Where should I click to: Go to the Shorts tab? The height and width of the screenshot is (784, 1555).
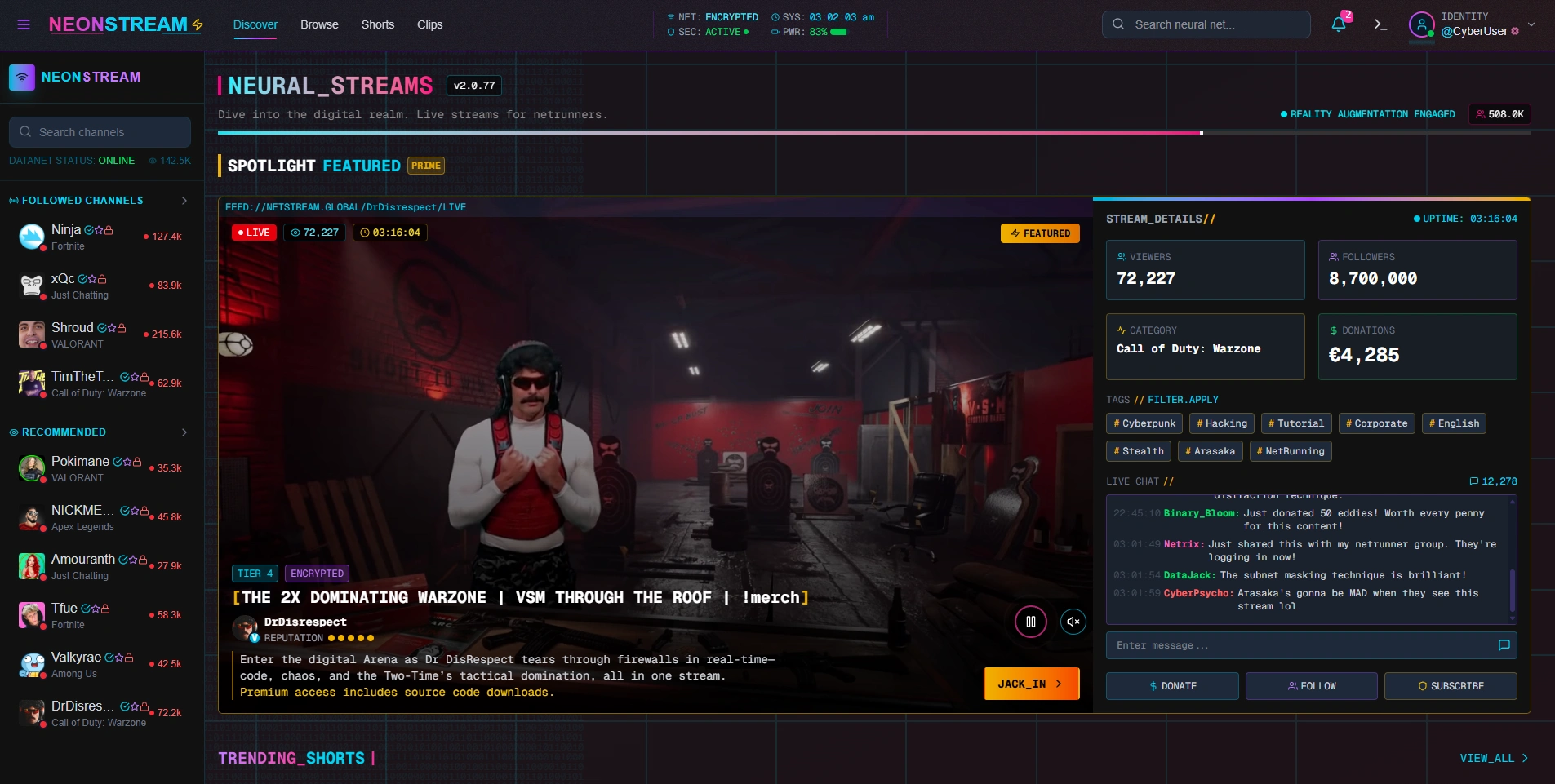point(378,24)
